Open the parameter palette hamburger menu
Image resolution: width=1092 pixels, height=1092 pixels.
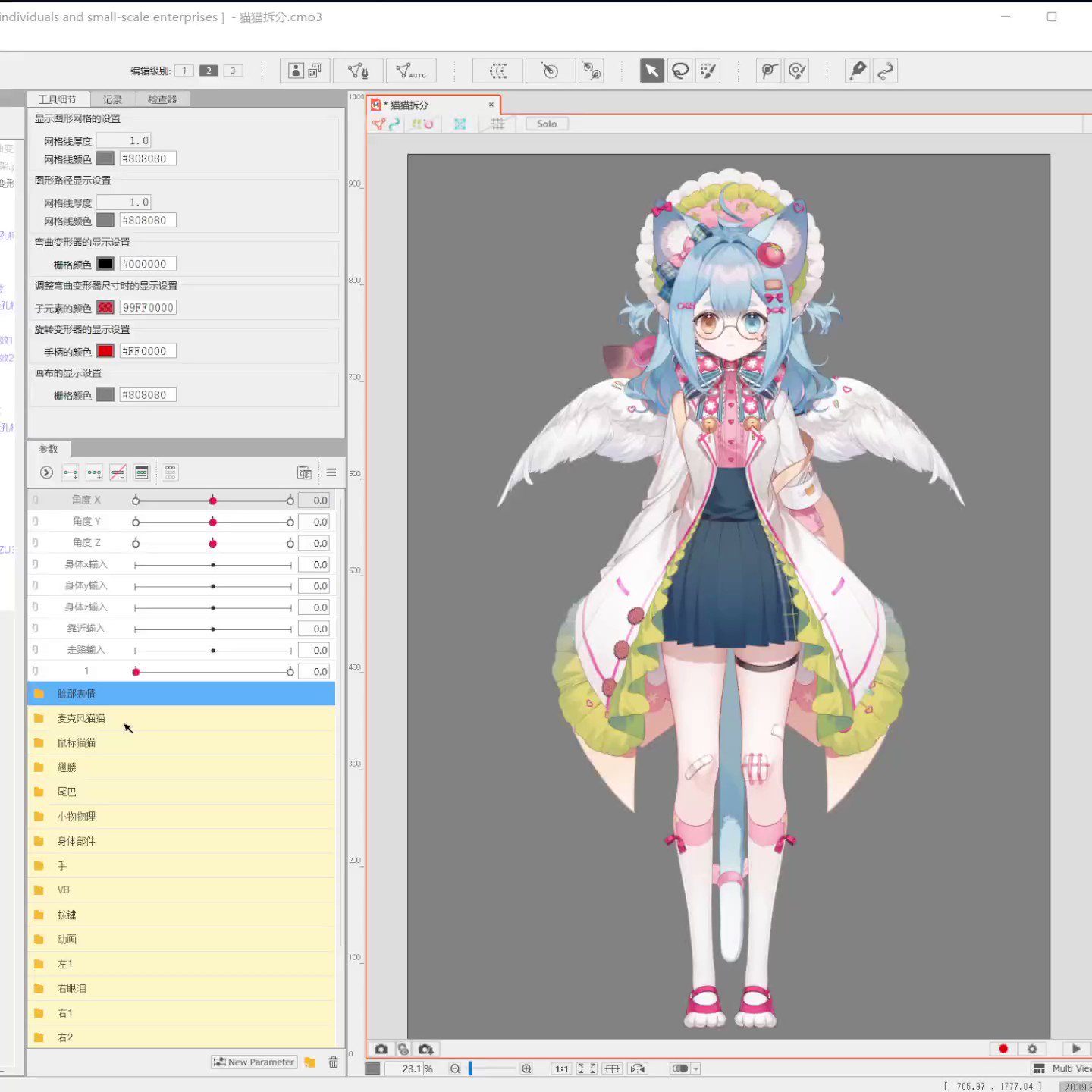(331, 472)
